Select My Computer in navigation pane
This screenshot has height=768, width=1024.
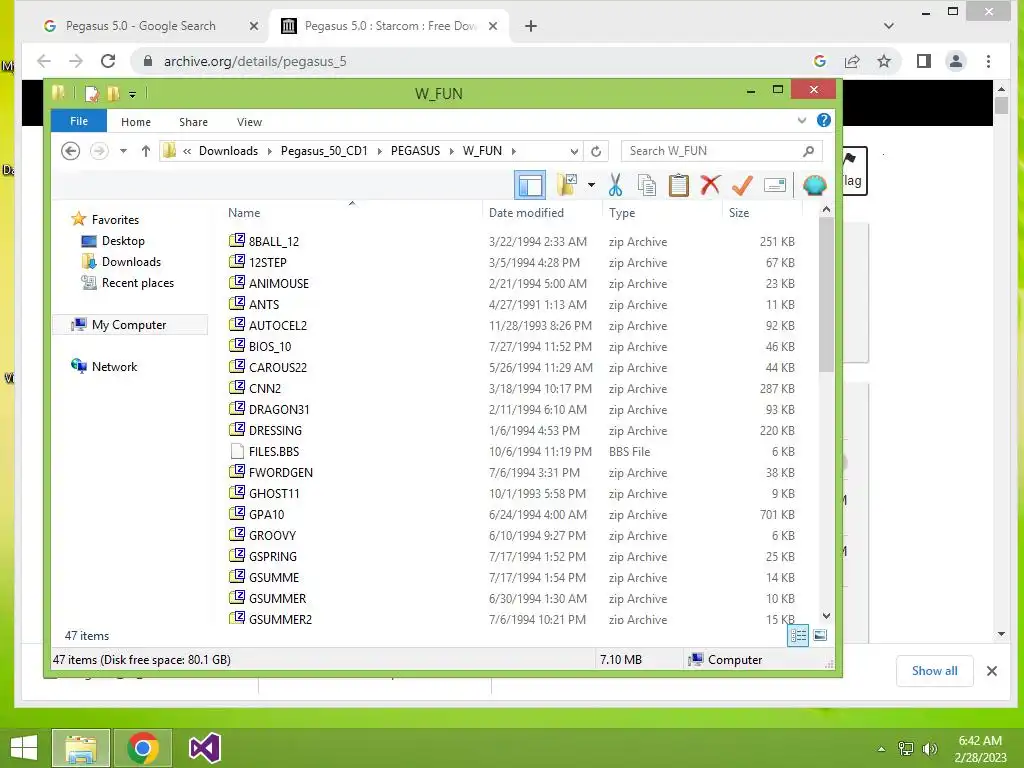129,325
